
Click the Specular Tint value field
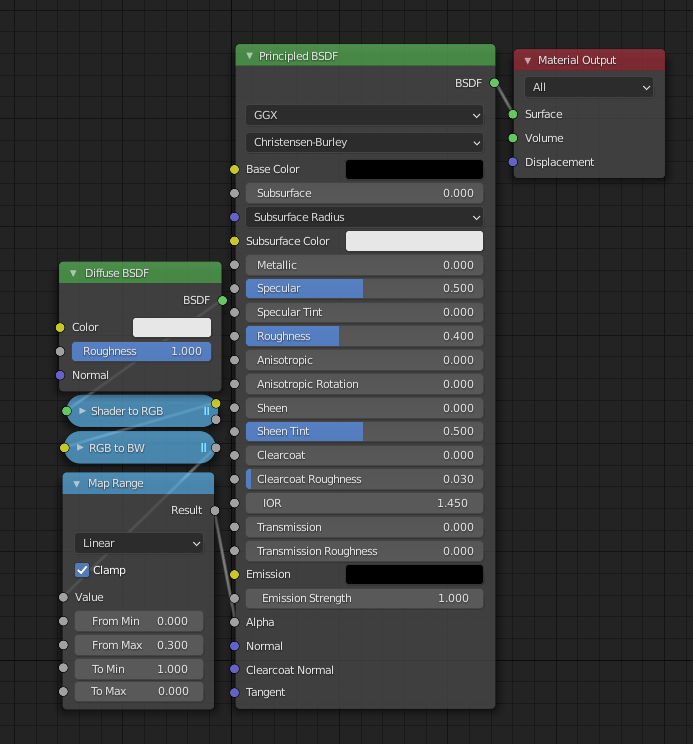[x=364, y=312]
